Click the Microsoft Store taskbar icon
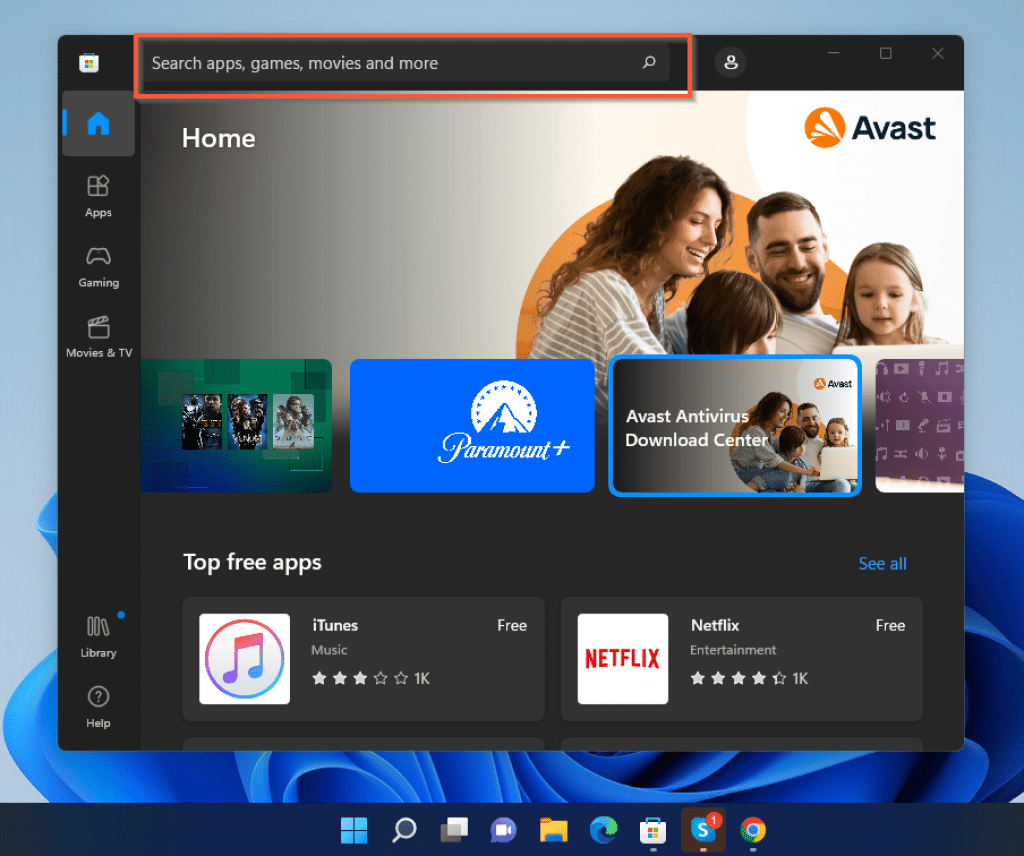The height and width of the screenshot is (856, 1024). coord(653,831)
